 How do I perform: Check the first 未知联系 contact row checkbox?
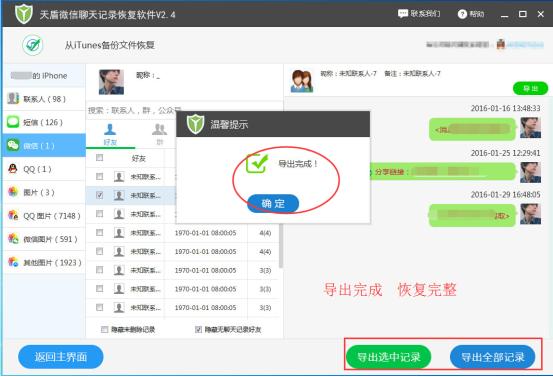pos(99,176)
